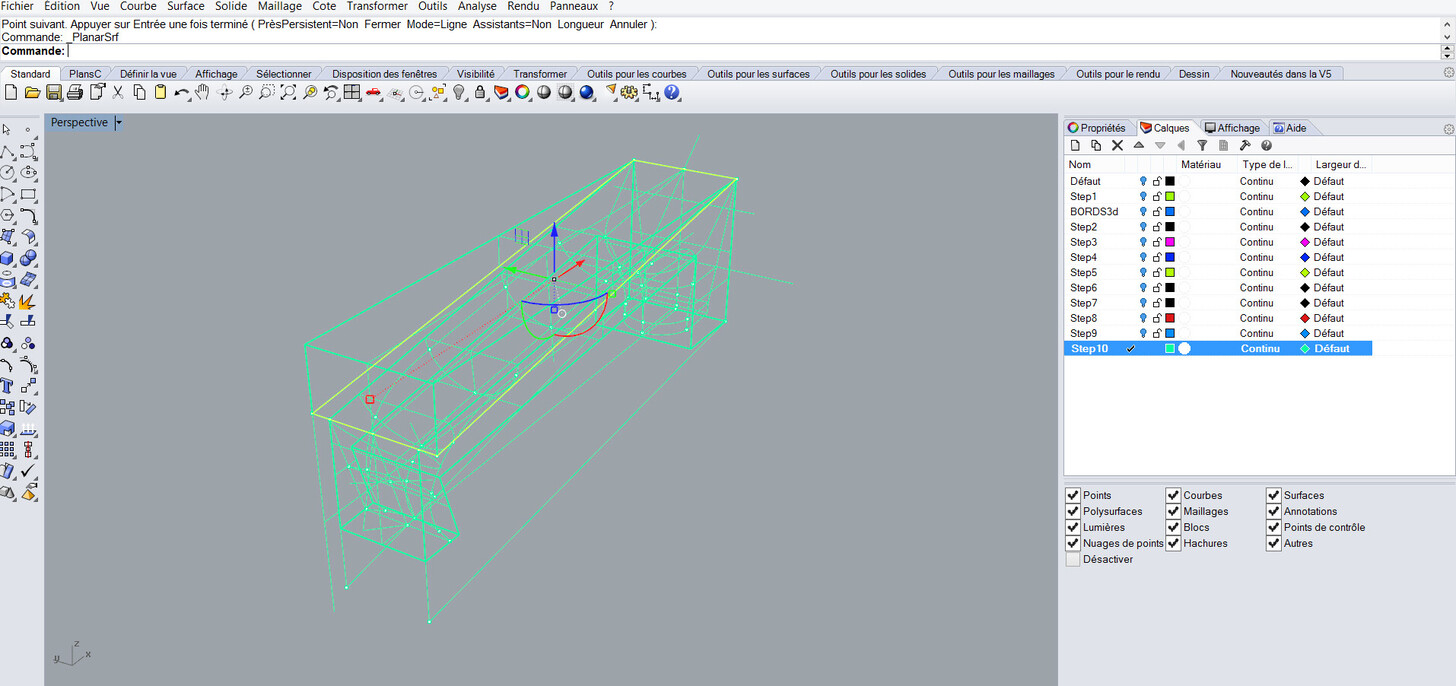Click the New layer icon in Calques panel
The width and height of the screenshot is (1456, 686).
(x=1075, y=145)
